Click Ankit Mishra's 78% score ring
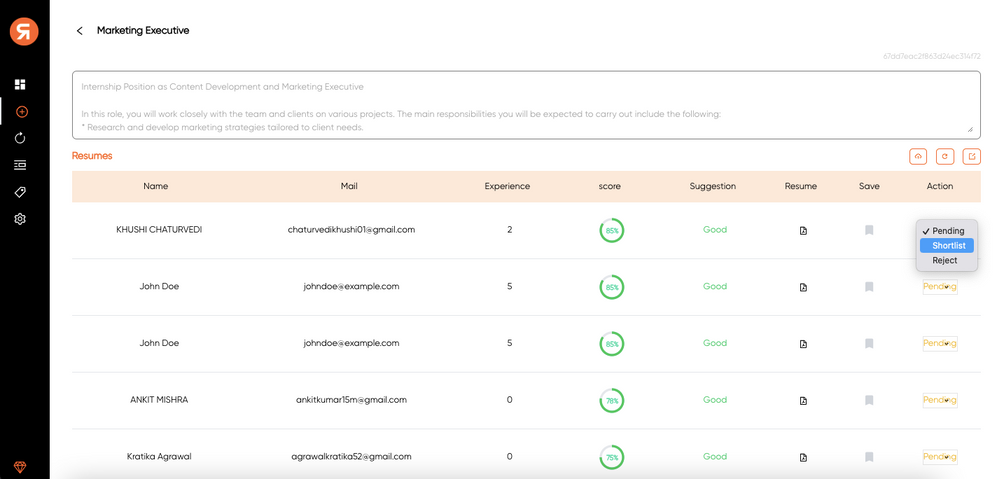Viewport: 997px width, 479px height. pos(611,400)
